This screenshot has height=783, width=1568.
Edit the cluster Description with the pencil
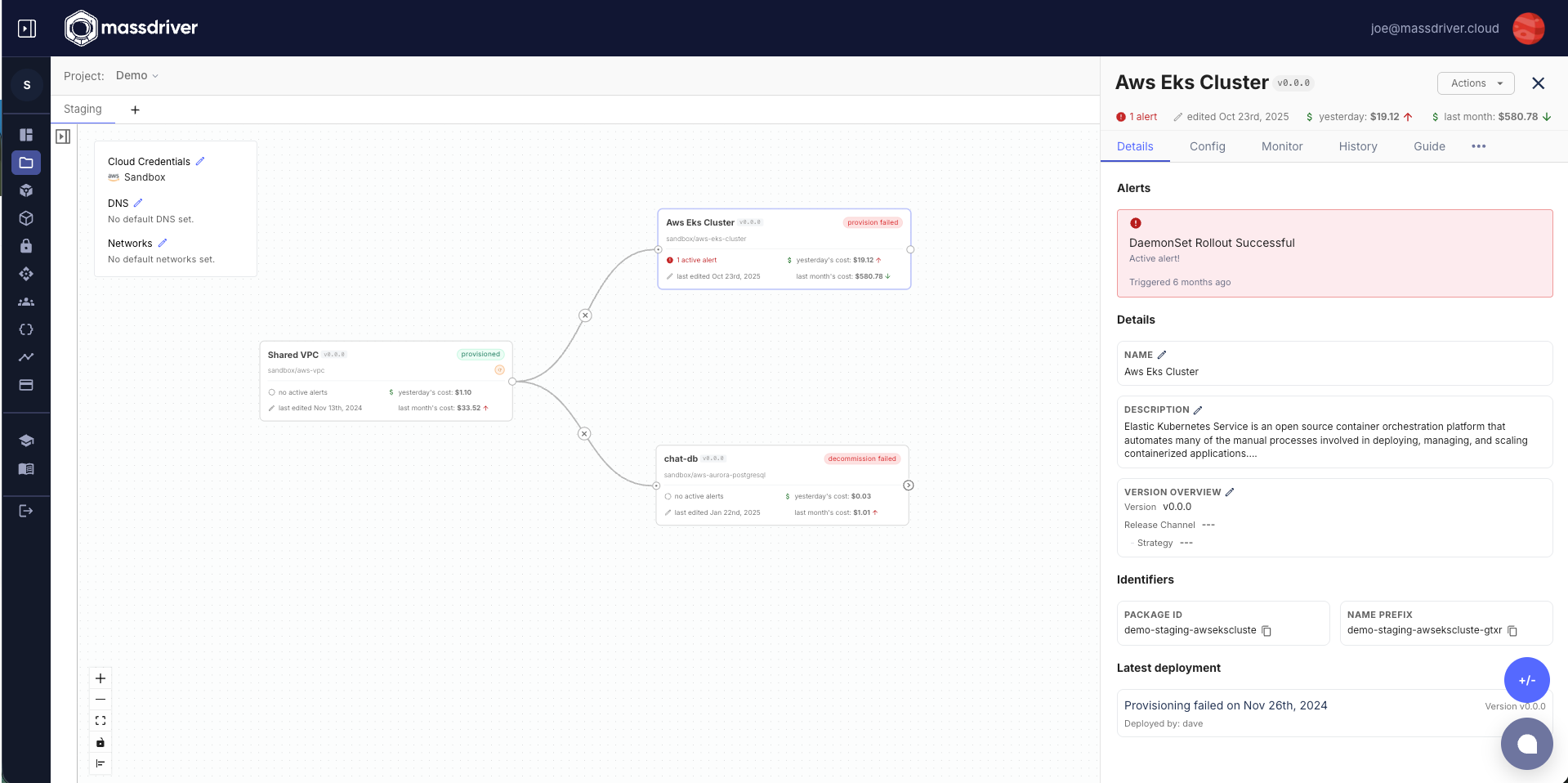pos(1196,409)
